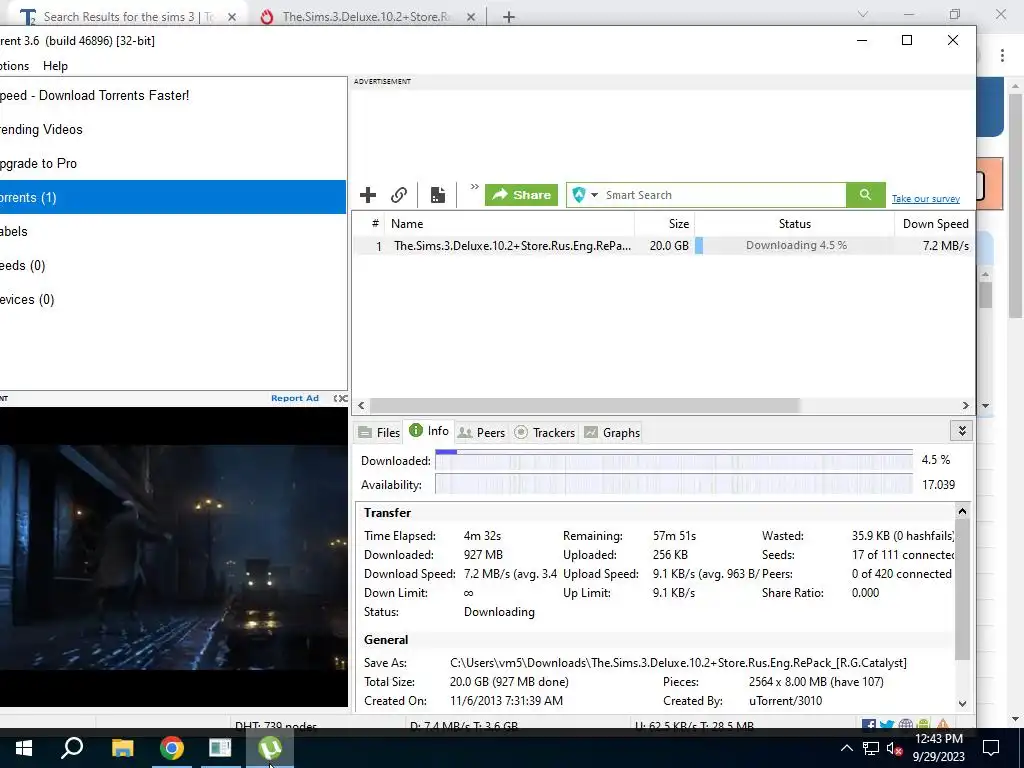Open the Options menu
This screenshot has width=1024, height=768.
pyautogui.click(x=14, y=66)
